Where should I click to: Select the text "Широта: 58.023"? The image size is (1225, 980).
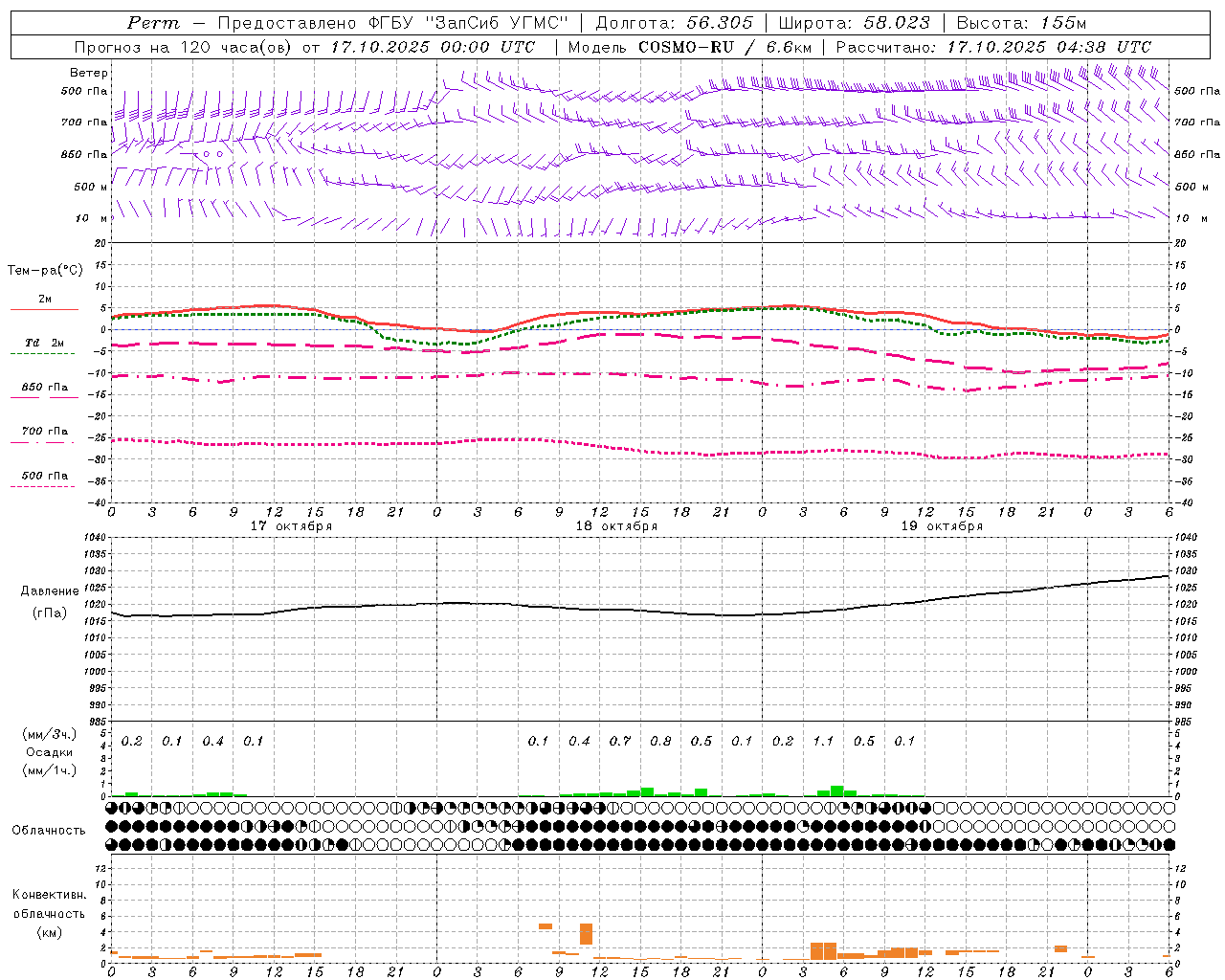854,23
